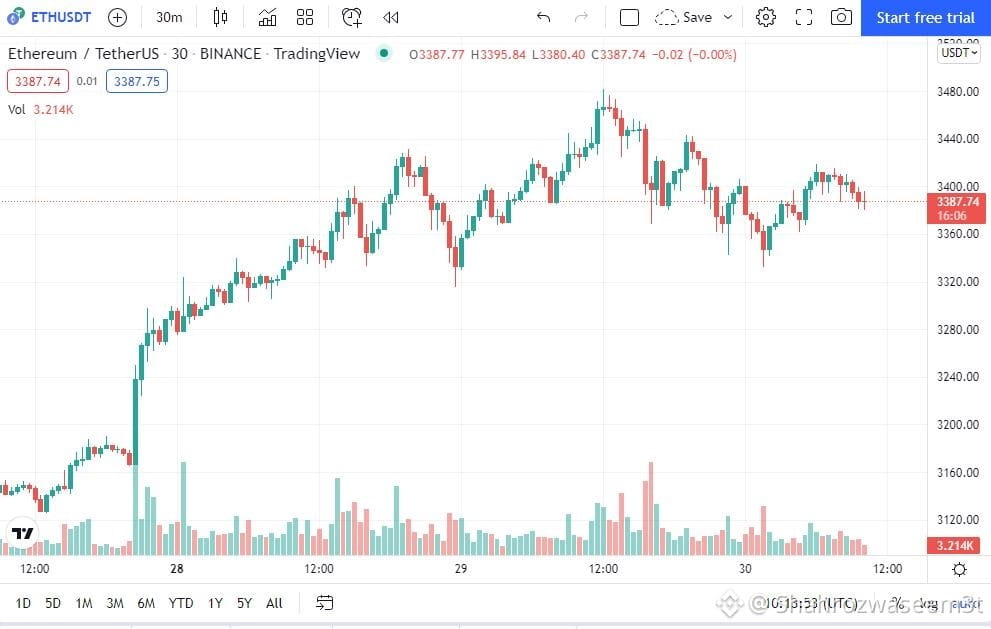Expand the Save options arrow
991x629 pixels.
728,17
